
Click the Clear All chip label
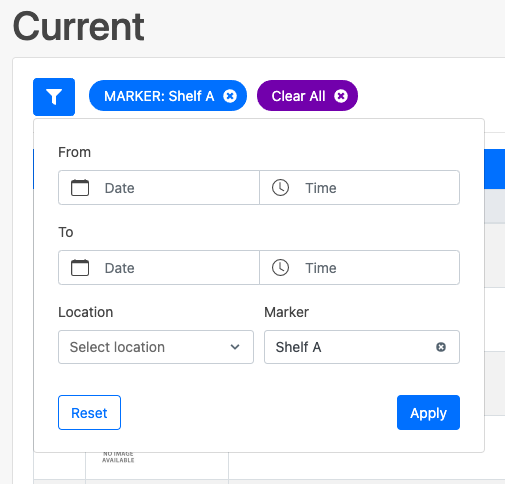(x=298, y=96)
